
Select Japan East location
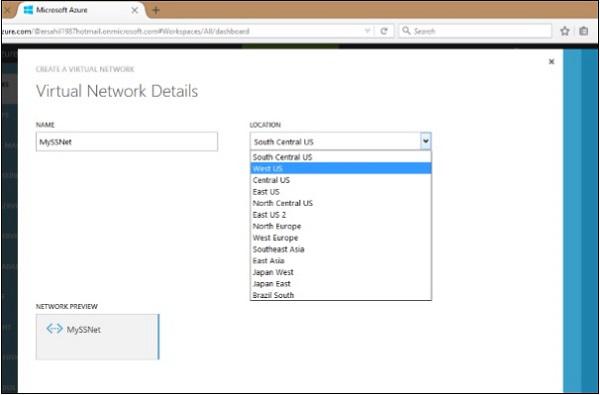point(341,283)
